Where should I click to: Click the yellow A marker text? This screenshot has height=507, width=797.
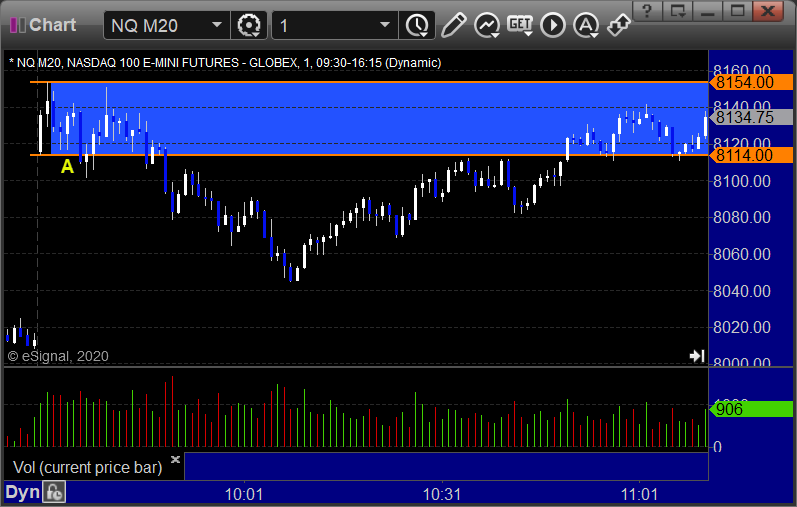click(67, 166)
